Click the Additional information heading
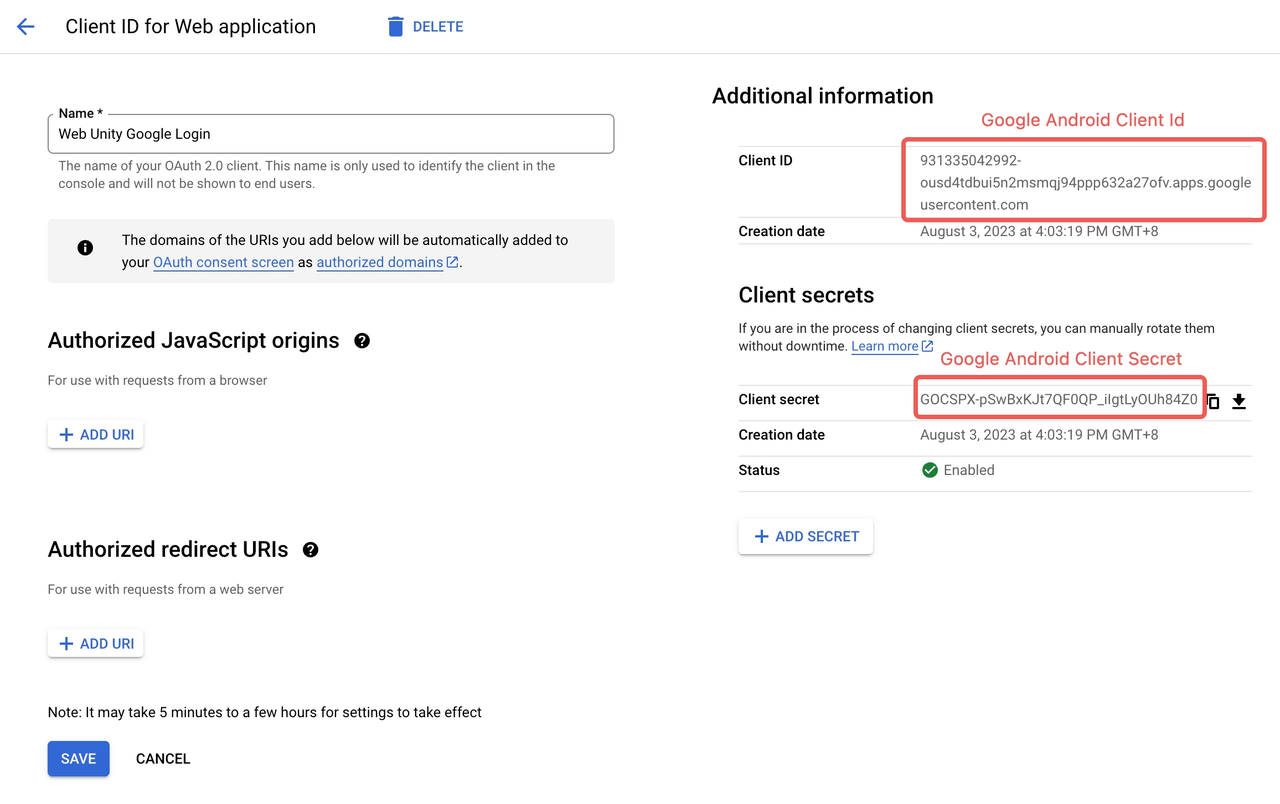Viewport: 1280px width, 804px height. 823,96
